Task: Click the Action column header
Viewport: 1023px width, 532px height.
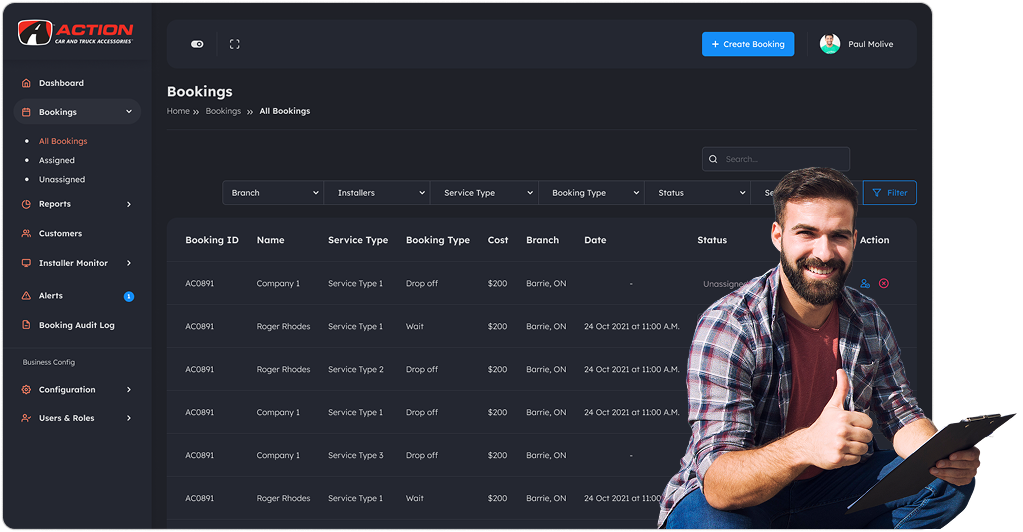Action: [874, 240]
